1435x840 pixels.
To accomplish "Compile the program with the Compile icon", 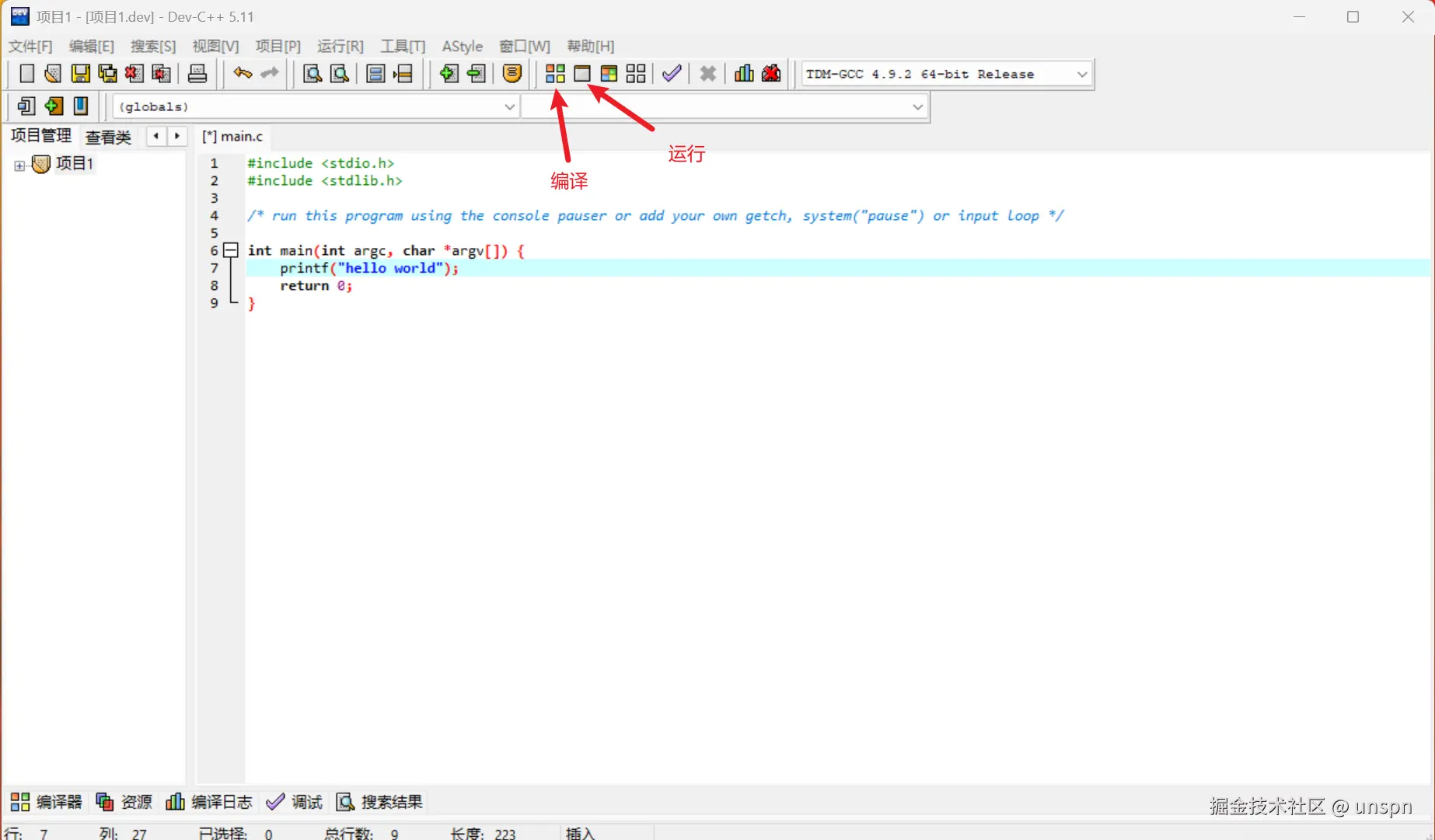I will (555, 74).
